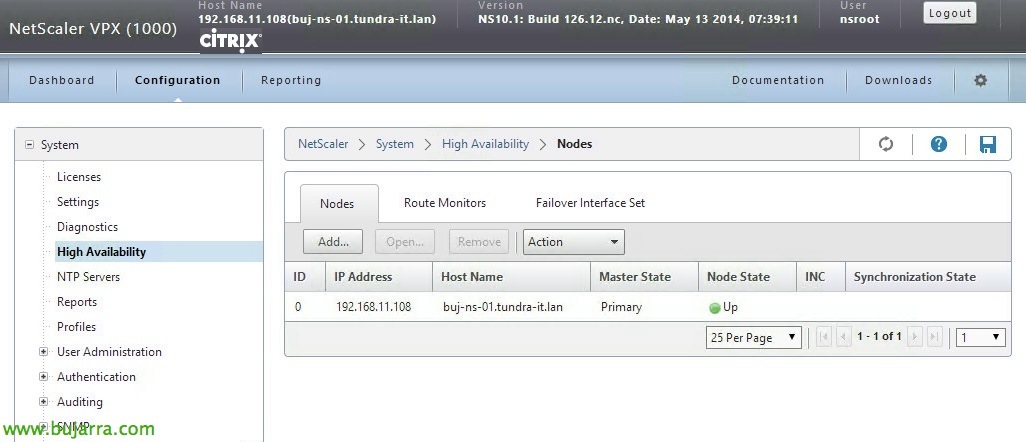Open the Documentation link
Screen dimensions: 1026x442
click(x=778, y=80)
